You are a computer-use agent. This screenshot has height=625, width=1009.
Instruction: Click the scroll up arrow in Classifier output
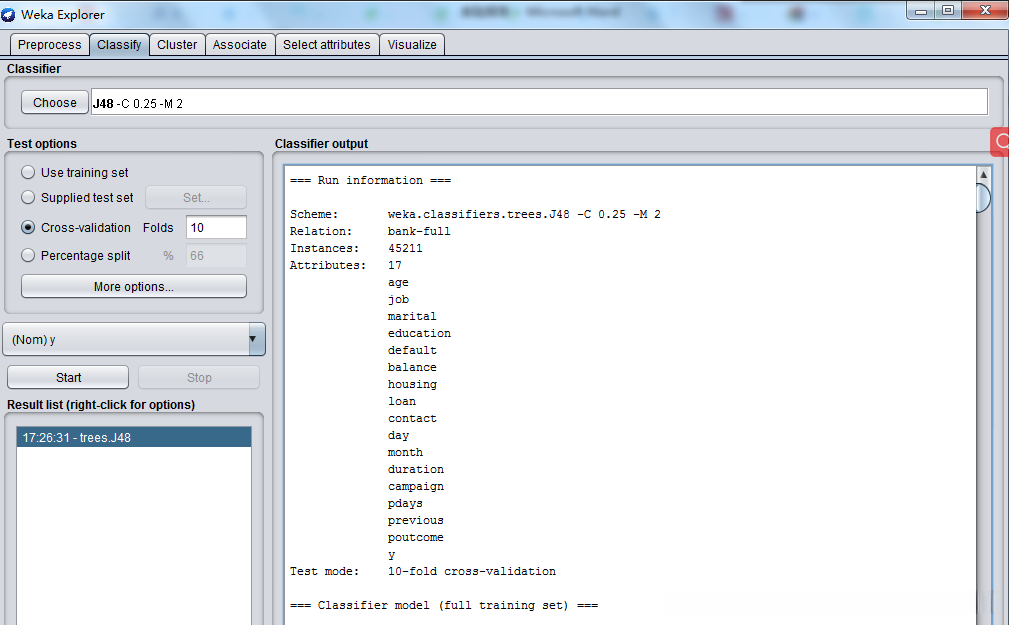point(983,175)
